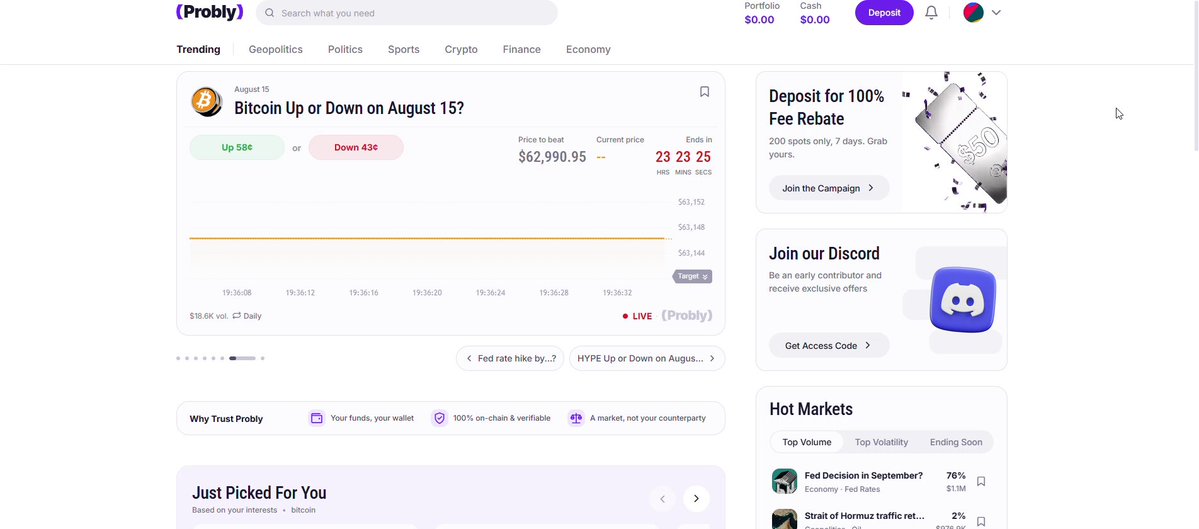Click Get Access Code
This screenshot has height=529, width=1199.
(x=829, y=346)
